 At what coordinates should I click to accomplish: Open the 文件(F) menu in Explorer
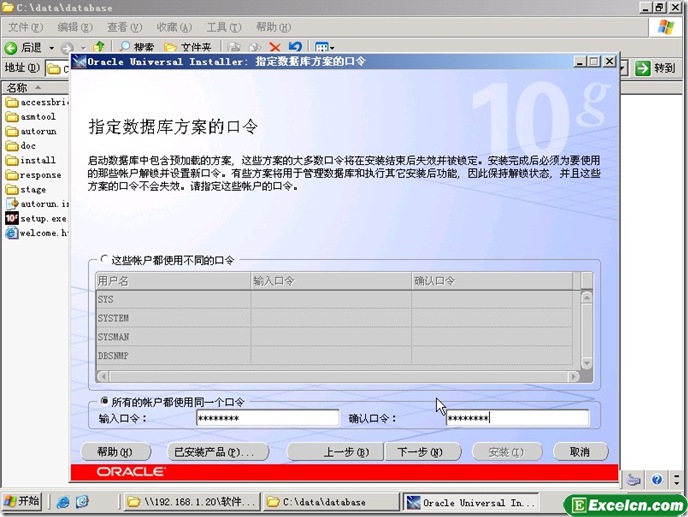25,27
